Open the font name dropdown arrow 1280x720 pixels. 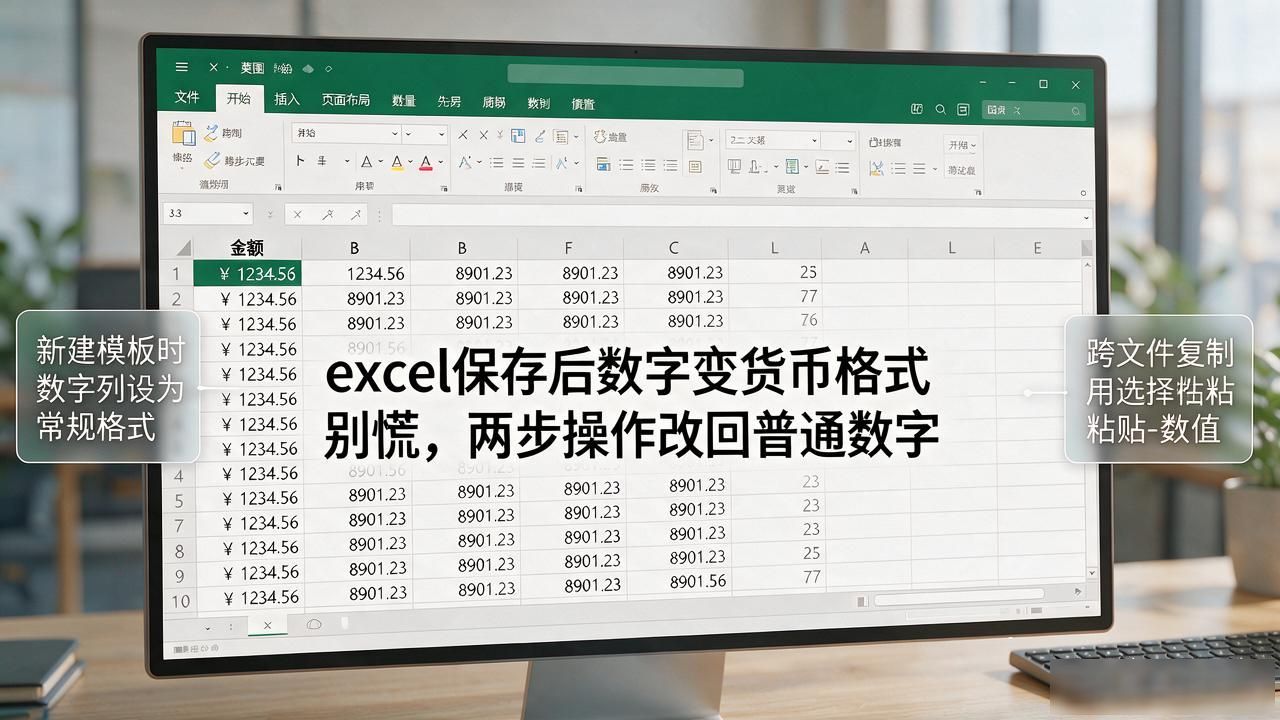tap(394, 134)
